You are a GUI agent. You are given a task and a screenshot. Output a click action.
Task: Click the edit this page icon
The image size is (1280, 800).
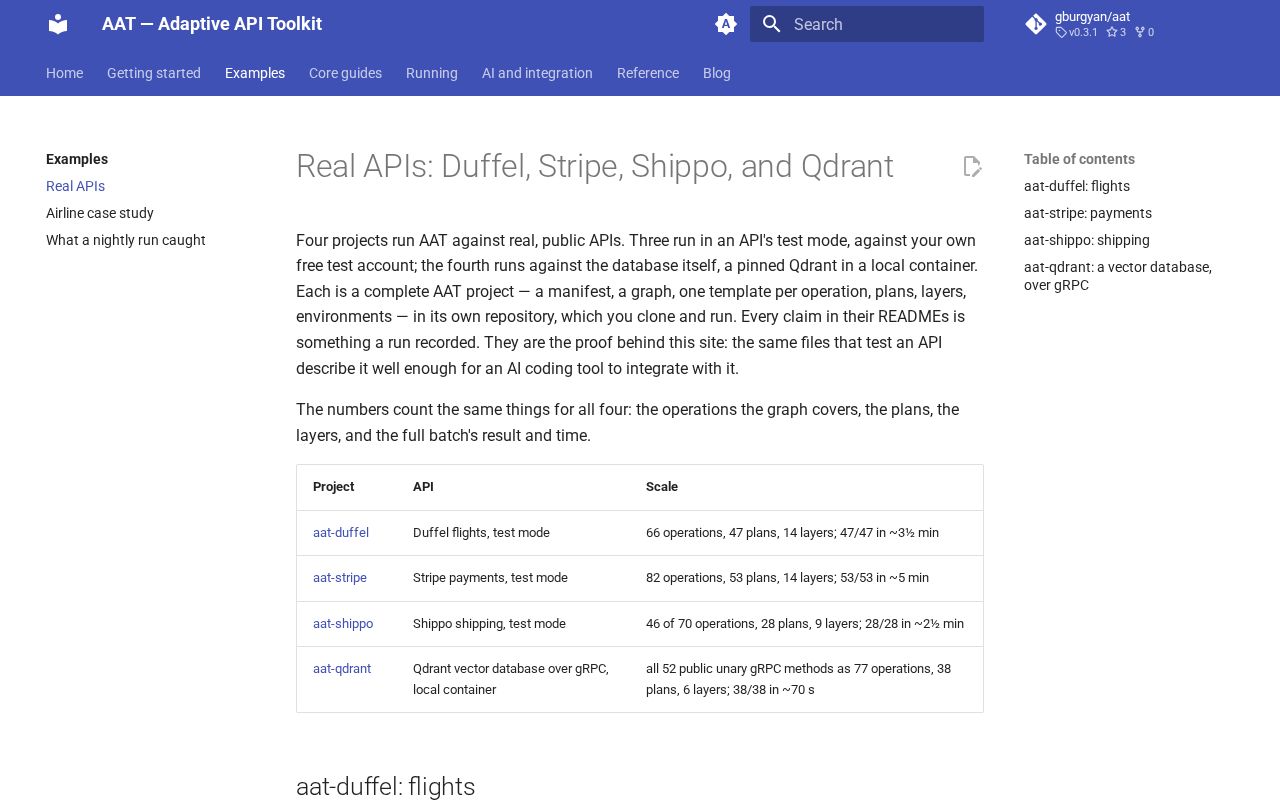click(x=972, y=166)
